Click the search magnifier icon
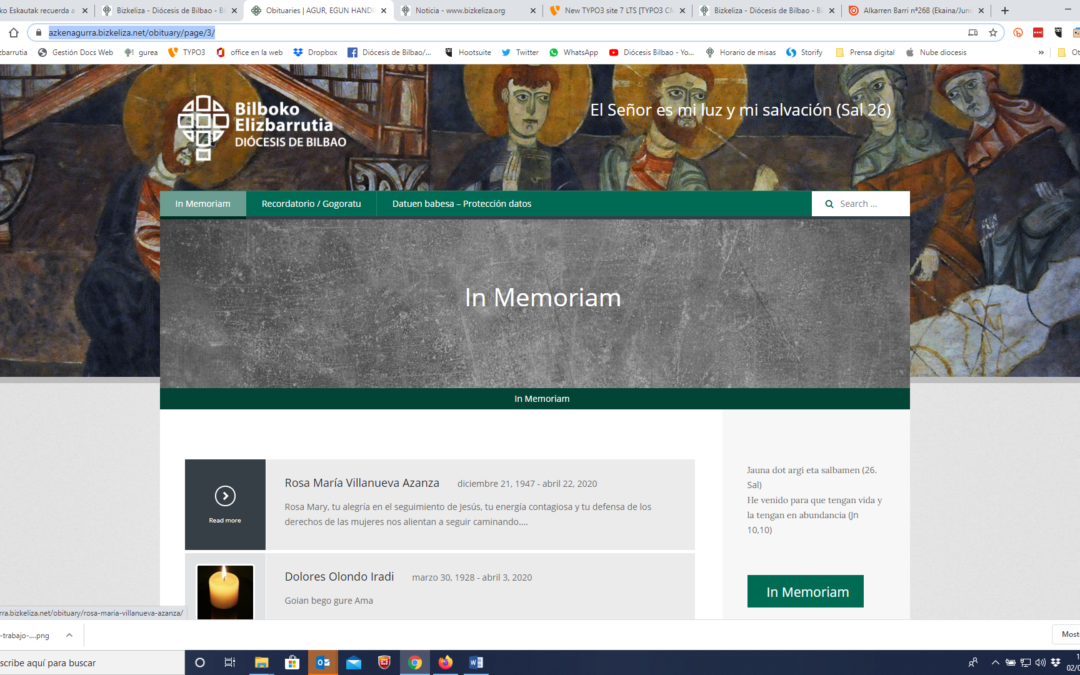This screenshot has height=675, width=1080. point(829,204)
